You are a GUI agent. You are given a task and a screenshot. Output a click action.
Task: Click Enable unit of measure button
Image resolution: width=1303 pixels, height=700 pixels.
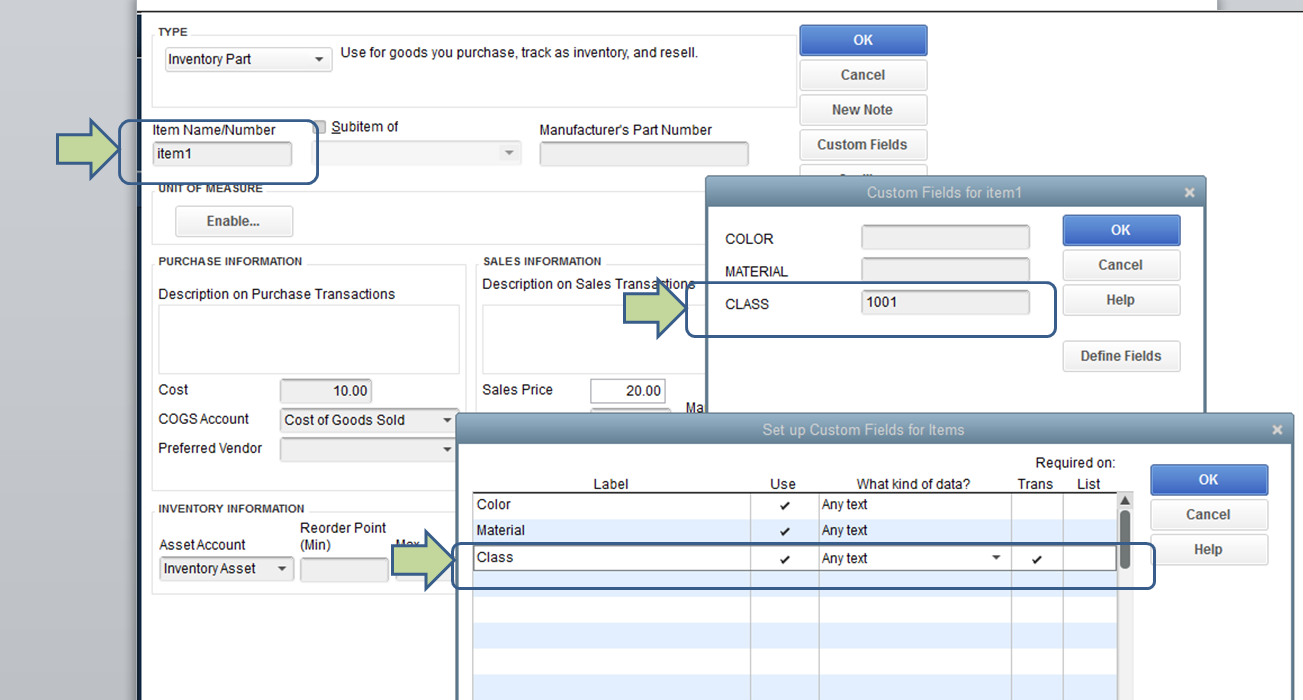click(234, 221)
